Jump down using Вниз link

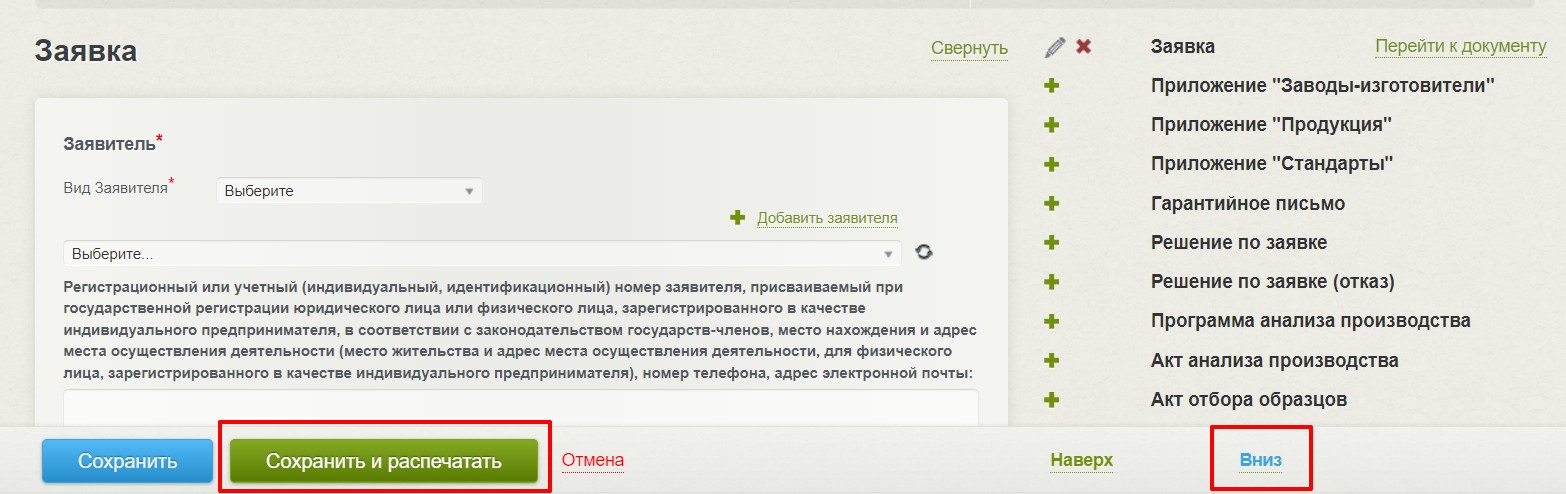click(1260, 460)
